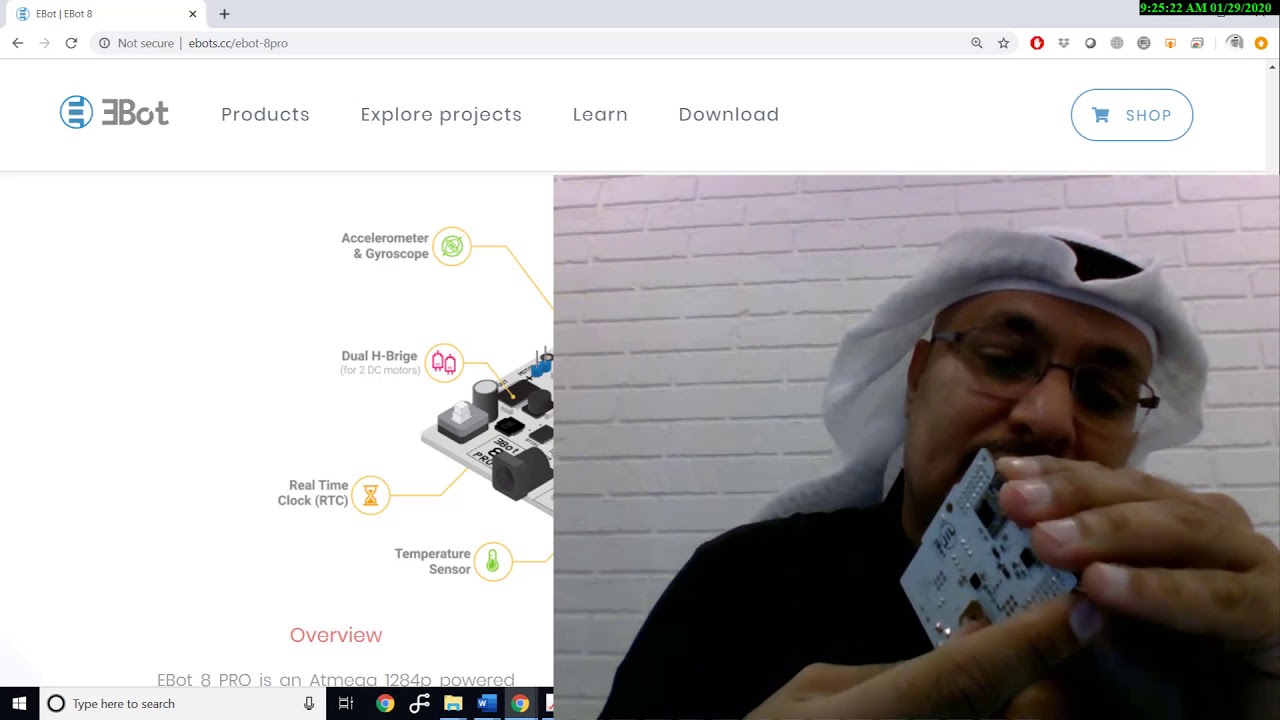Open the Chrome profile avatar

pos(1235,43)
